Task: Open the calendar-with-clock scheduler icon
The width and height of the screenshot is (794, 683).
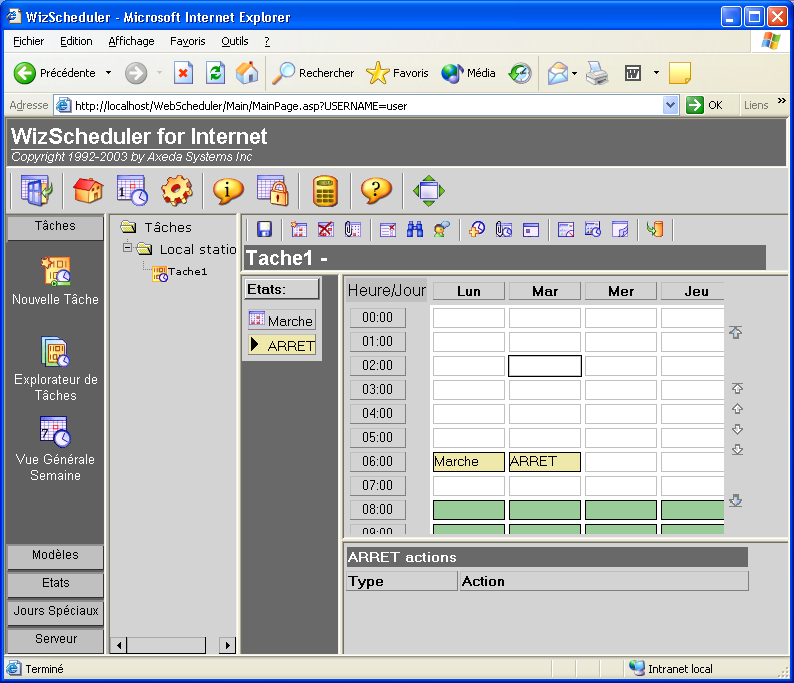Action: click(x=132, y=191)
